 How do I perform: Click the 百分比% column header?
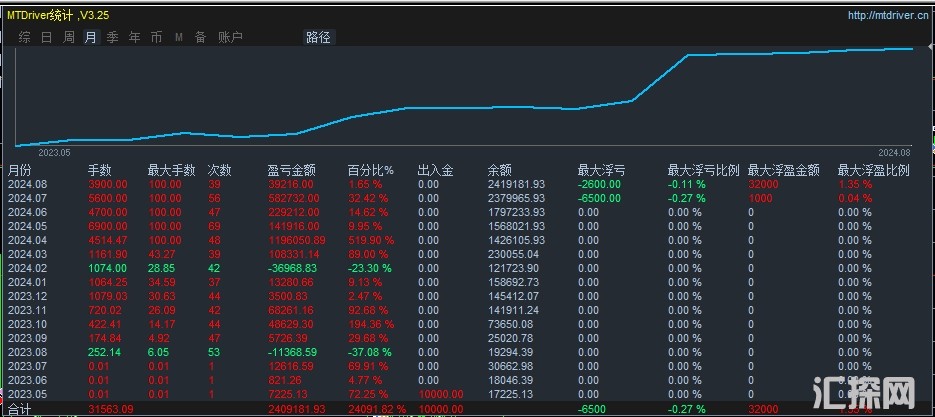pos(370,170)
